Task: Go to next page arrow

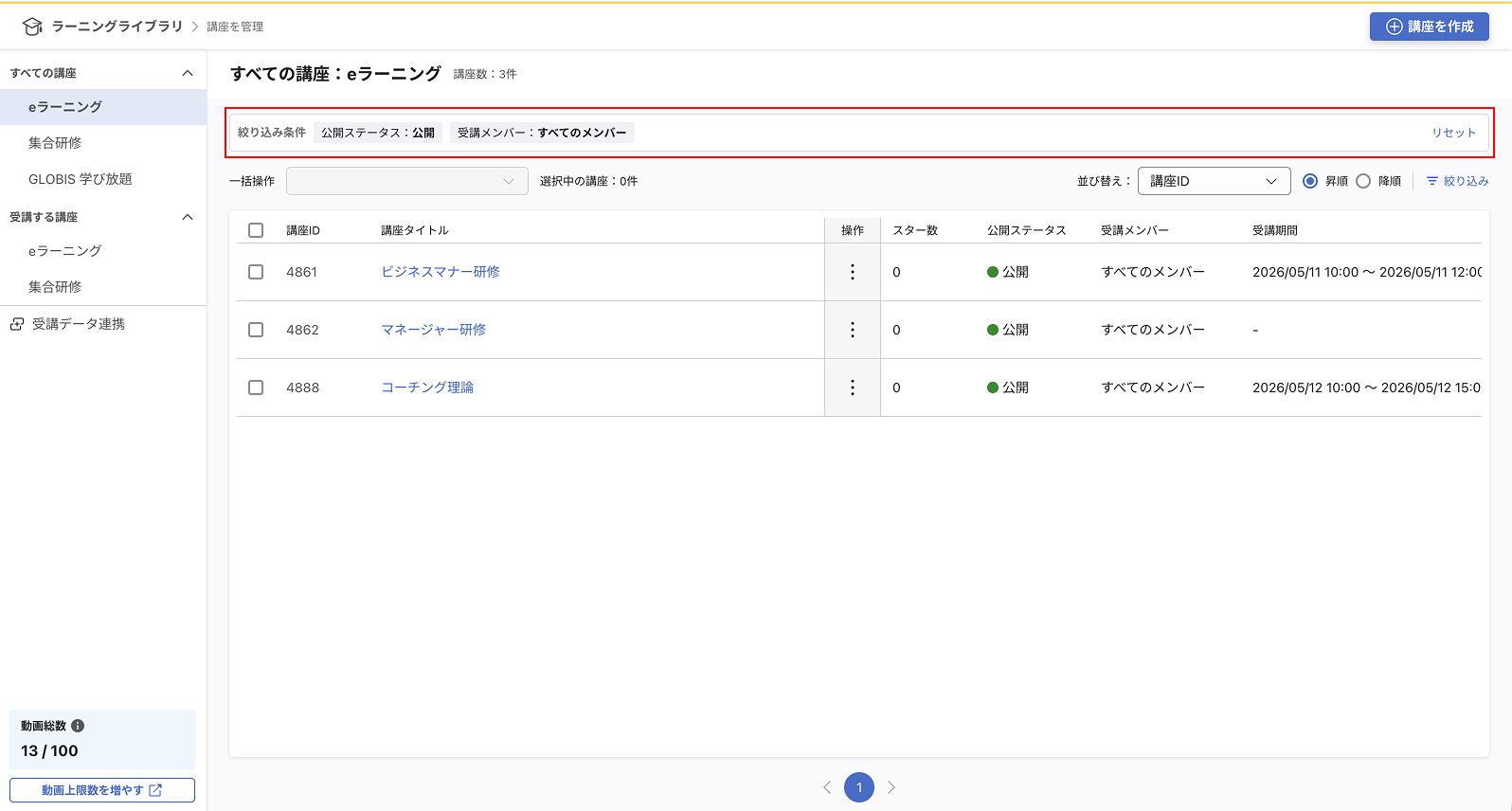Action: point(891,787)
